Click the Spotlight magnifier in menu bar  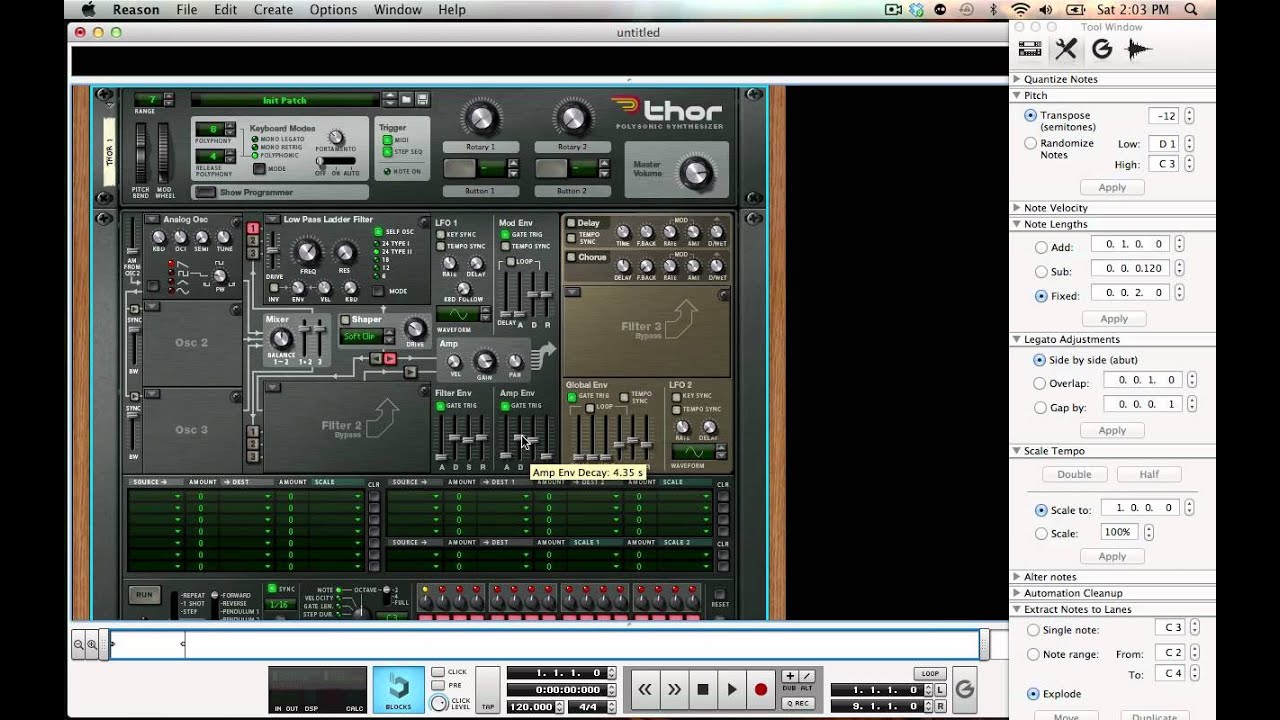pyautogui.click(x=1191, y=10)
